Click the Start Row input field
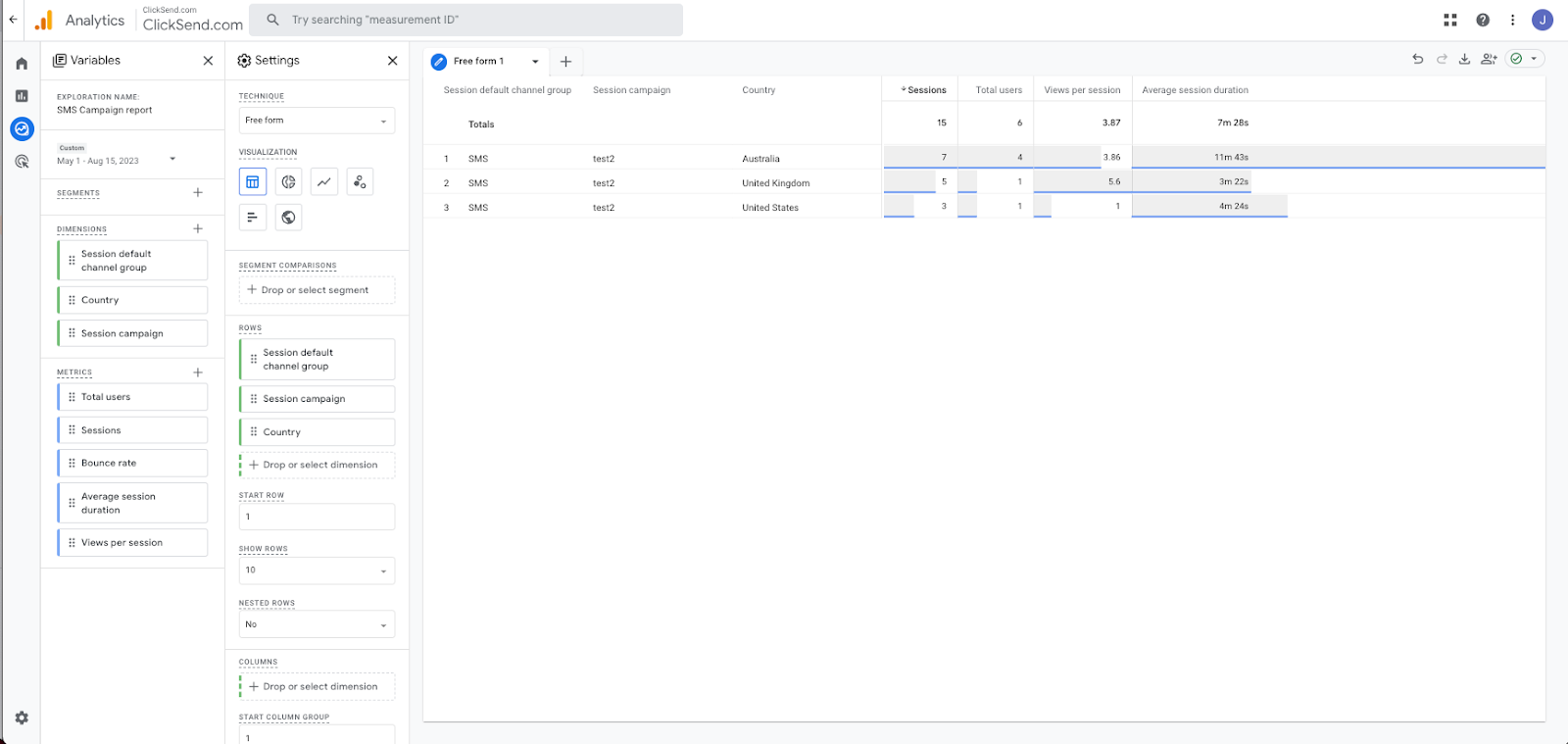Viewport: 1568px width, 744px height. [317, 517]
